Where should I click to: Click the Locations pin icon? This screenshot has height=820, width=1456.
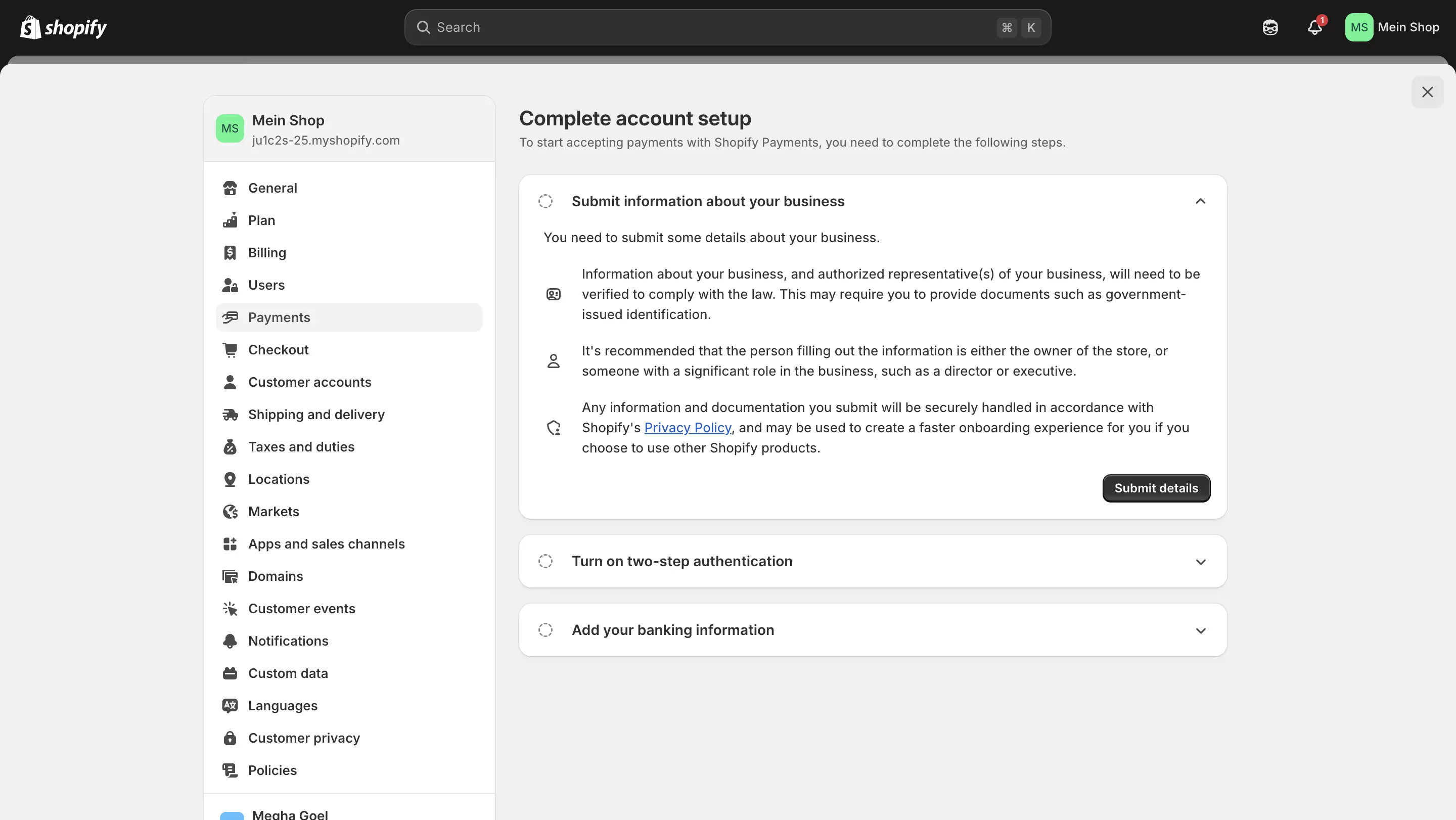click(x=230, y=479)
